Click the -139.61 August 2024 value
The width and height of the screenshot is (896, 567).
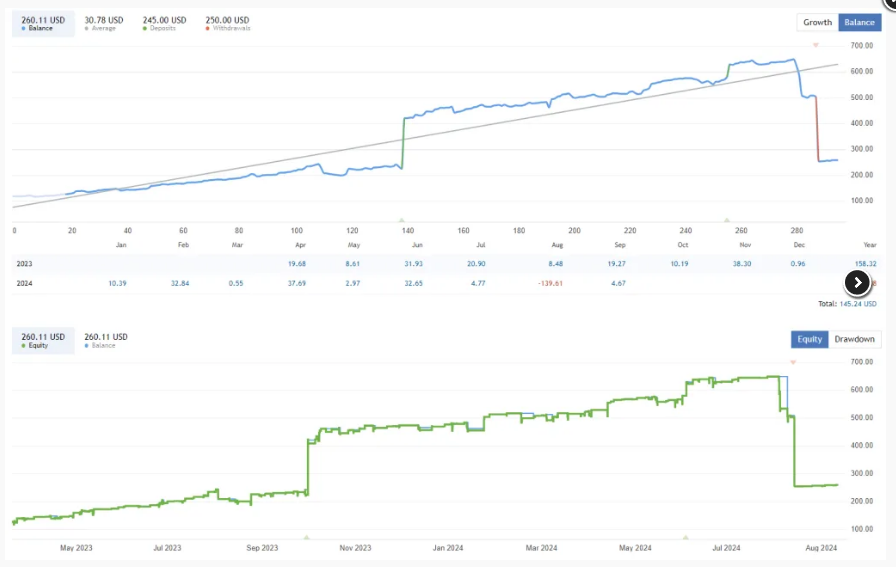pyautogui.click(x=550, y=284)
